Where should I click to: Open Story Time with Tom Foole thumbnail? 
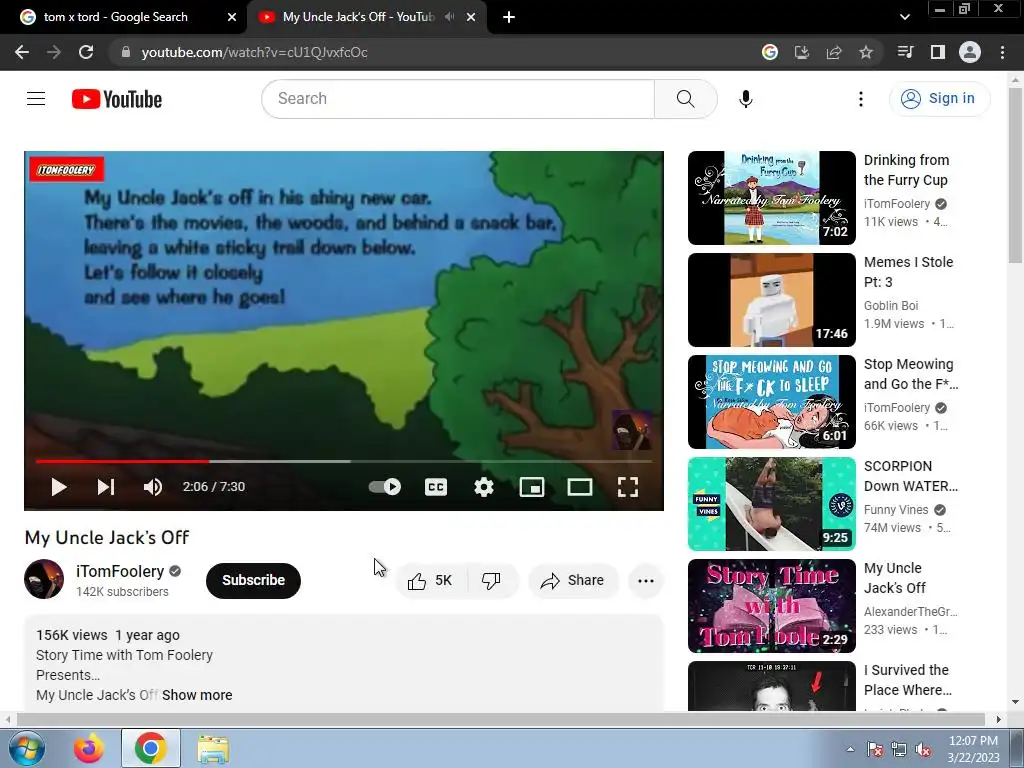tap(771, 605)
